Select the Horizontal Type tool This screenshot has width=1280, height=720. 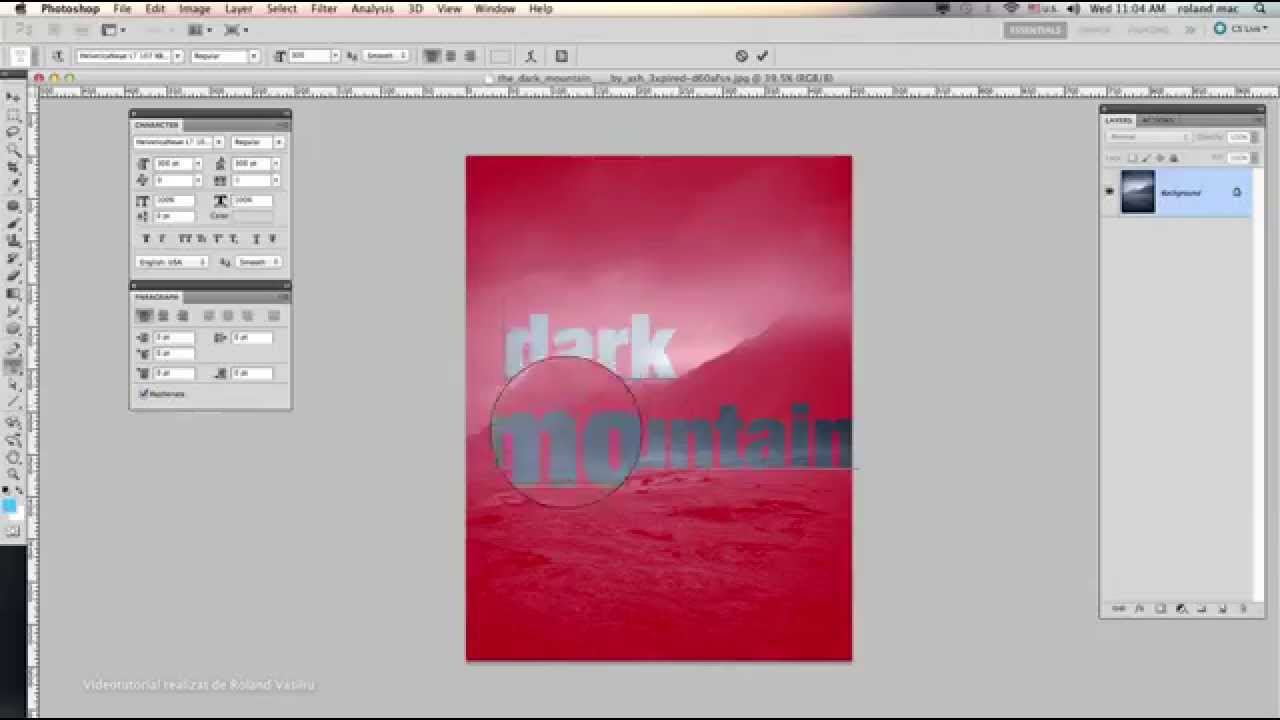pos(13,367)
